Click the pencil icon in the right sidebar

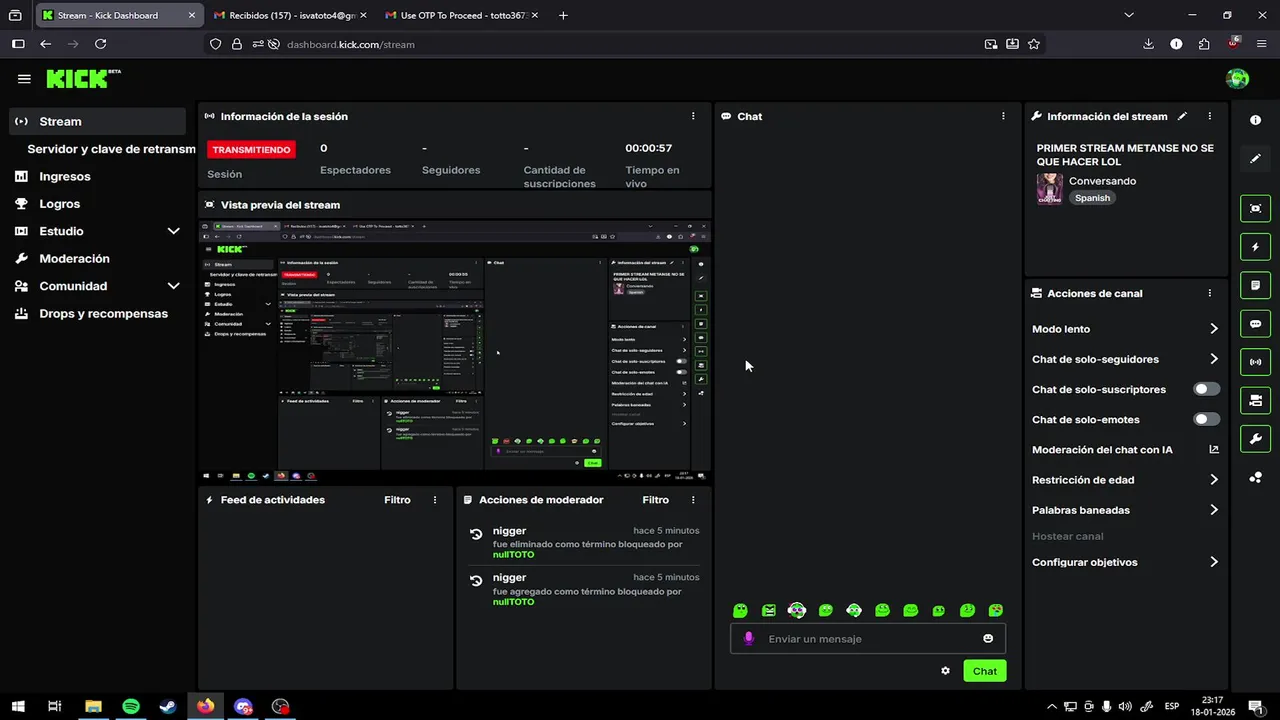pyautogui.click(x=1255, y=158)
